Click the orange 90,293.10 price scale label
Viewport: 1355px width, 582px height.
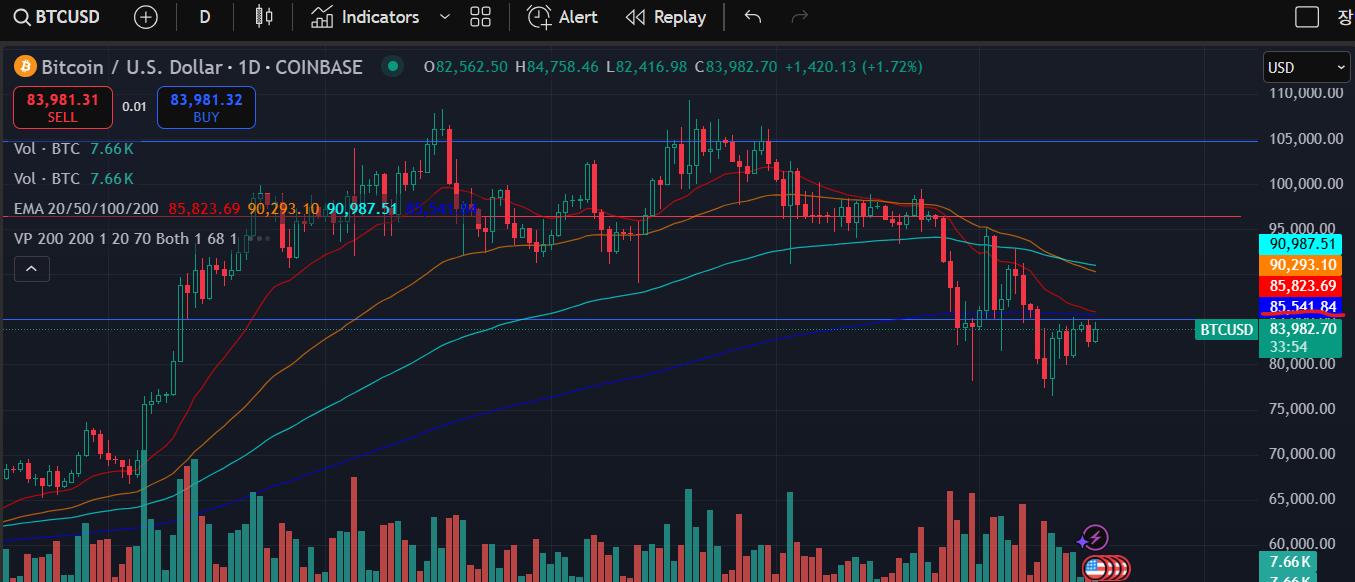click(1302, 265)
